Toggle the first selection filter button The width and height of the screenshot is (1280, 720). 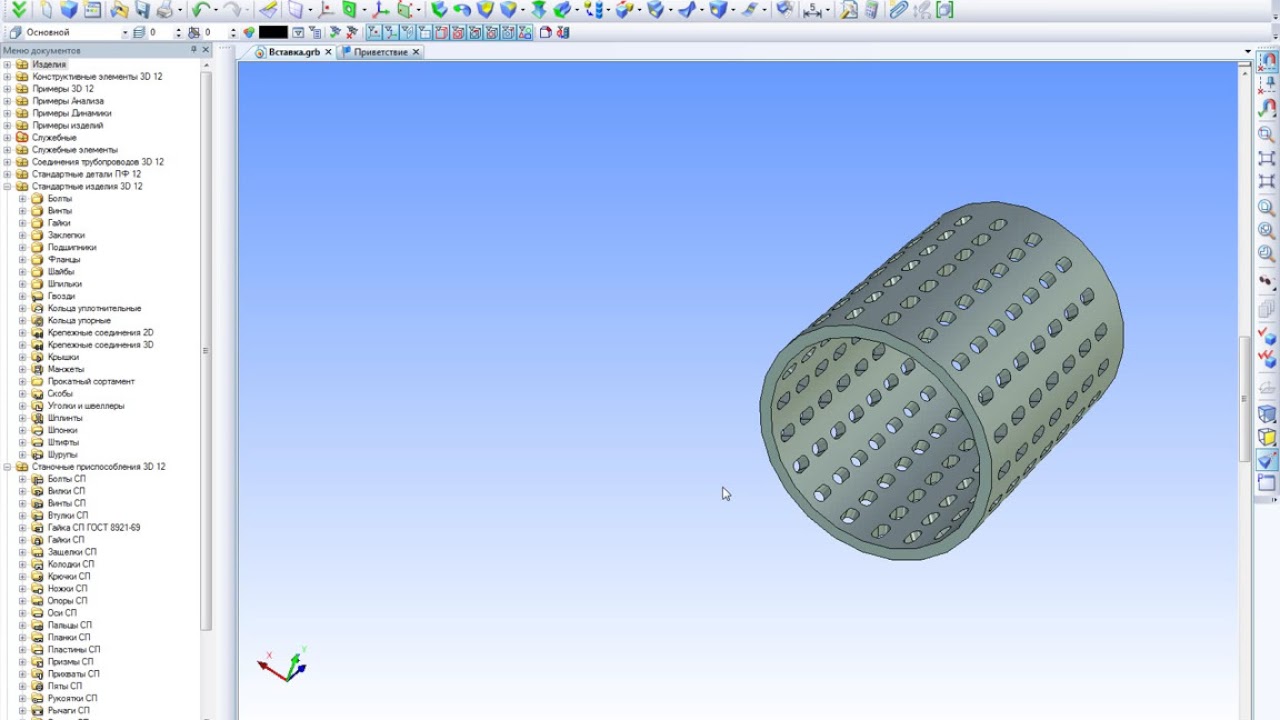pyautogui.click(x=374, y=32)
